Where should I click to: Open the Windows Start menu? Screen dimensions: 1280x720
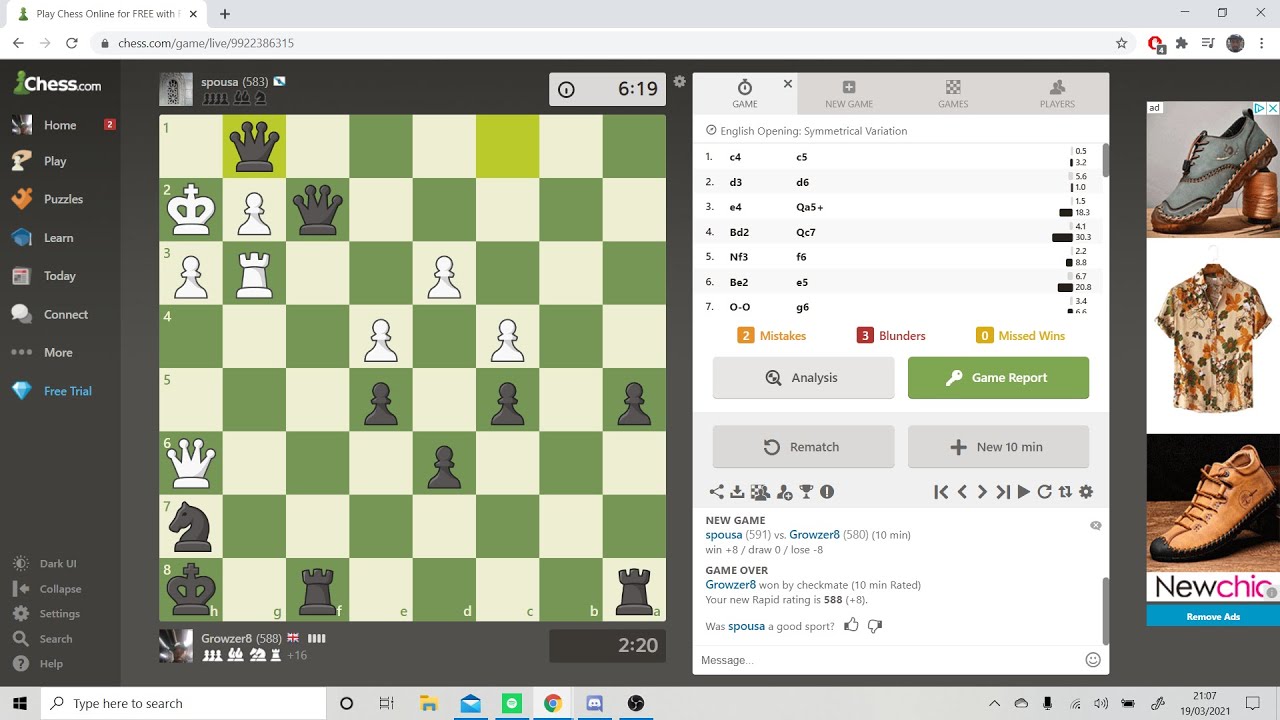tap(20, 703)
